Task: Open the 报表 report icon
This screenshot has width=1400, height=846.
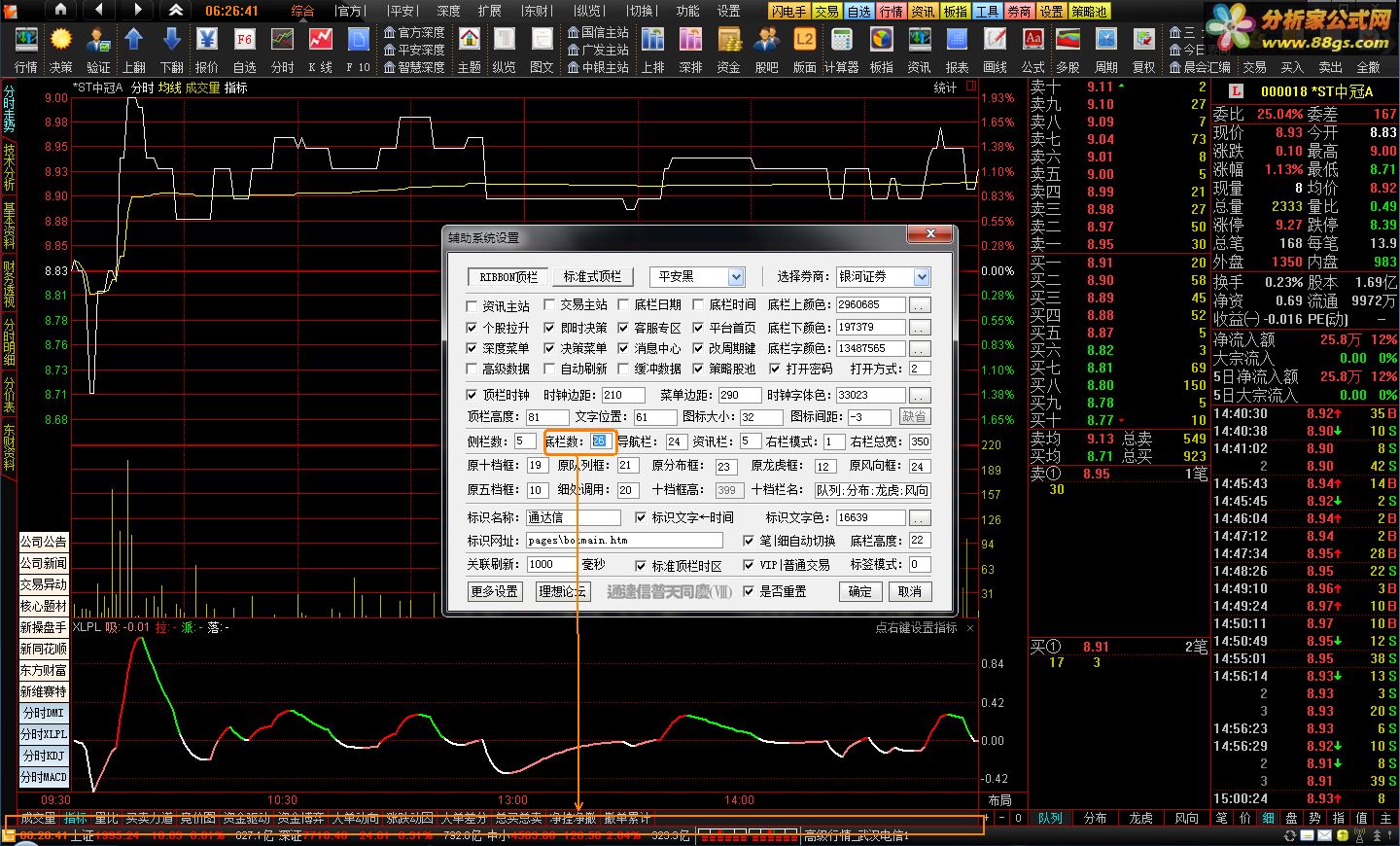Action: [x=958, y=49]
